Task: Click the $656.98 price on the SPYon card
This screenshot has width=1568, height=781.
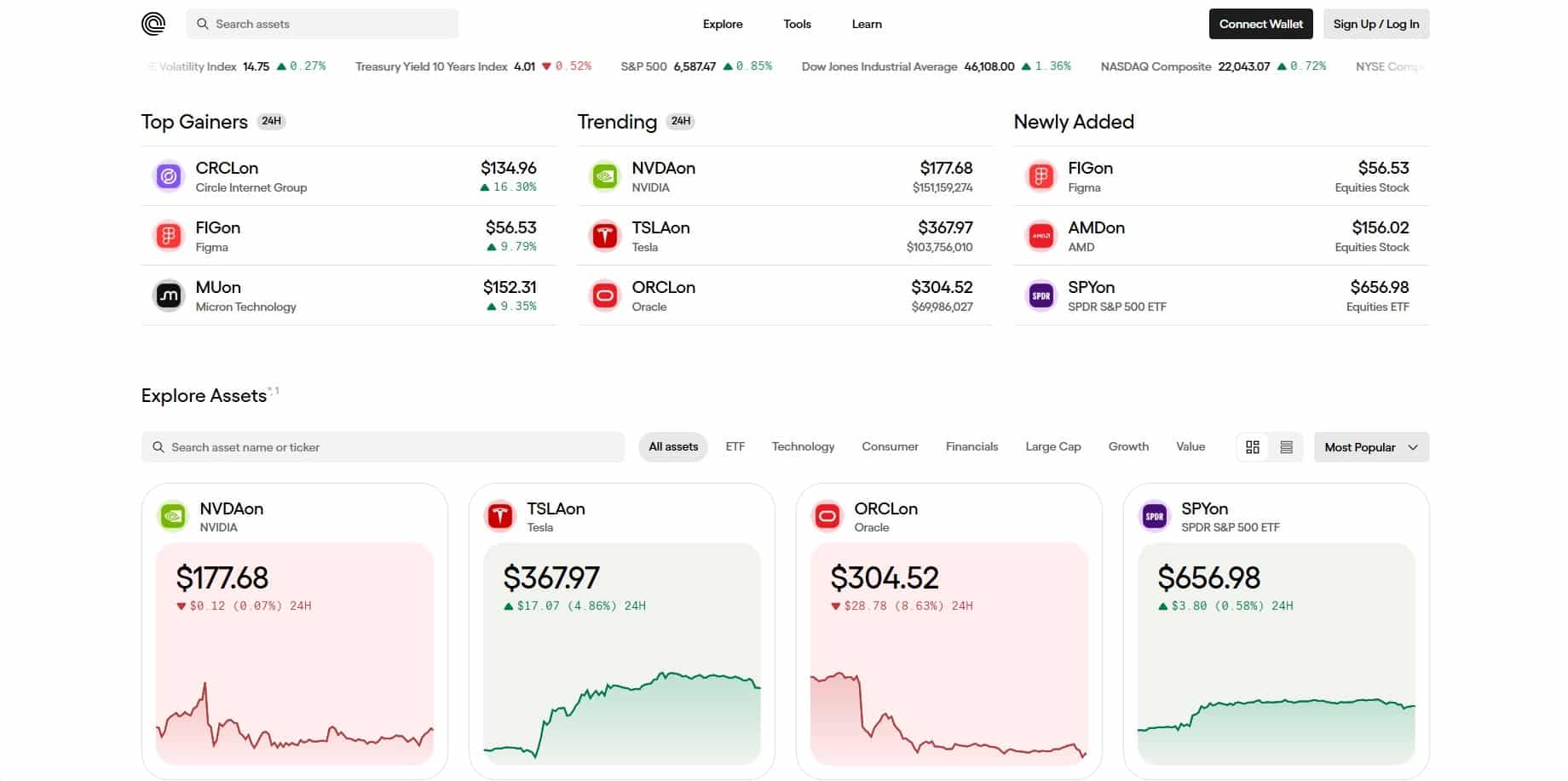Action: pyautogui.click(x=1208, y=577)
